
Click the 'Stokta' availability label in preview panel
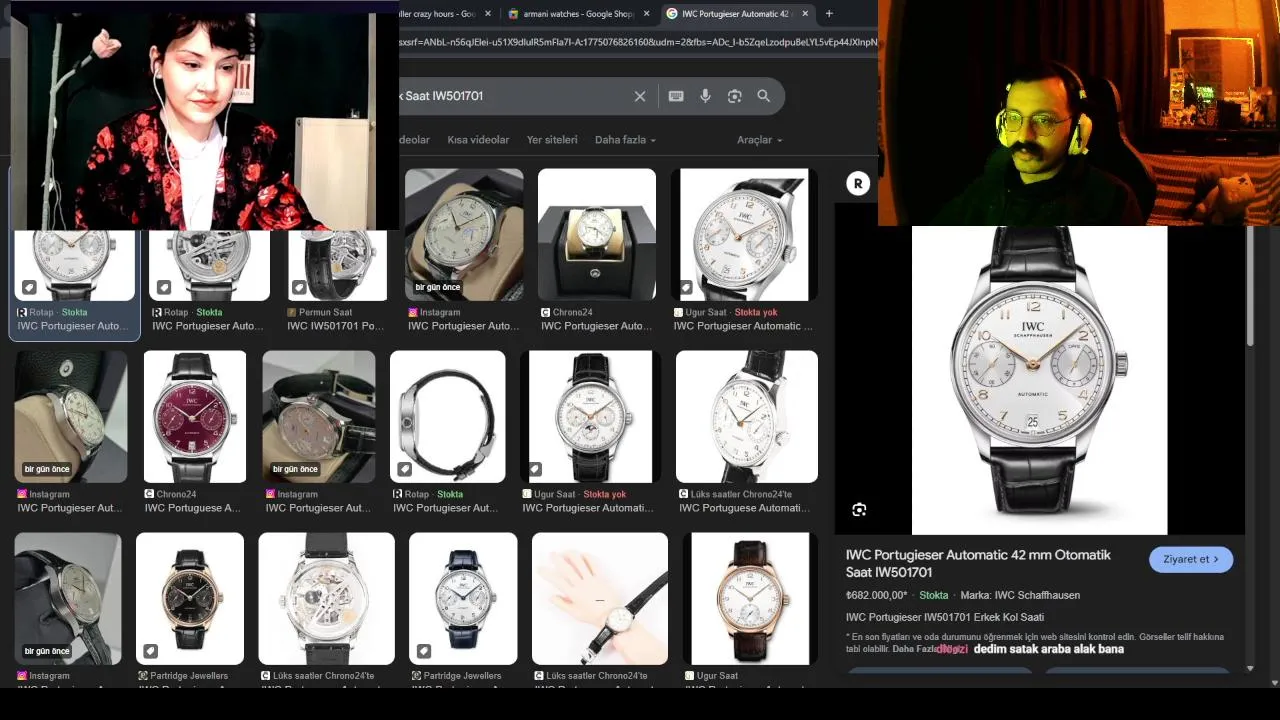coord(933,595)
